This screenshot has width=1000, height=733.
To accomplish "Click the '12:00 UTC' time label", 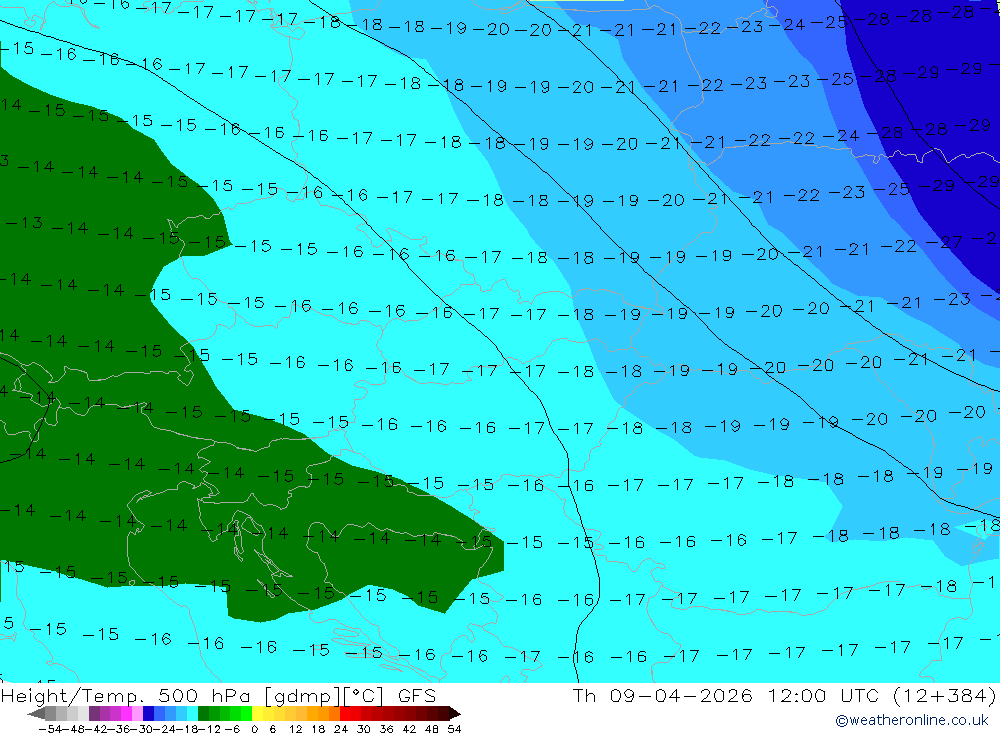I will click(x=823, y=695).
